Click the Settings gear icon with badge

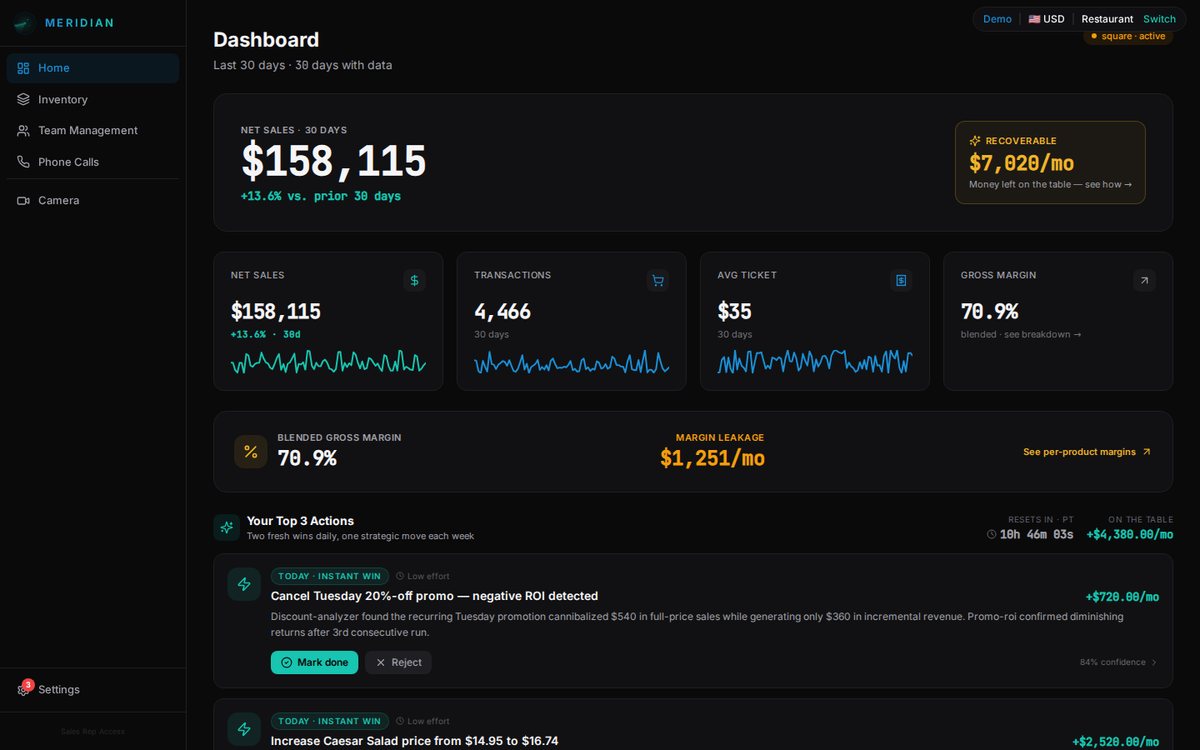23,689
